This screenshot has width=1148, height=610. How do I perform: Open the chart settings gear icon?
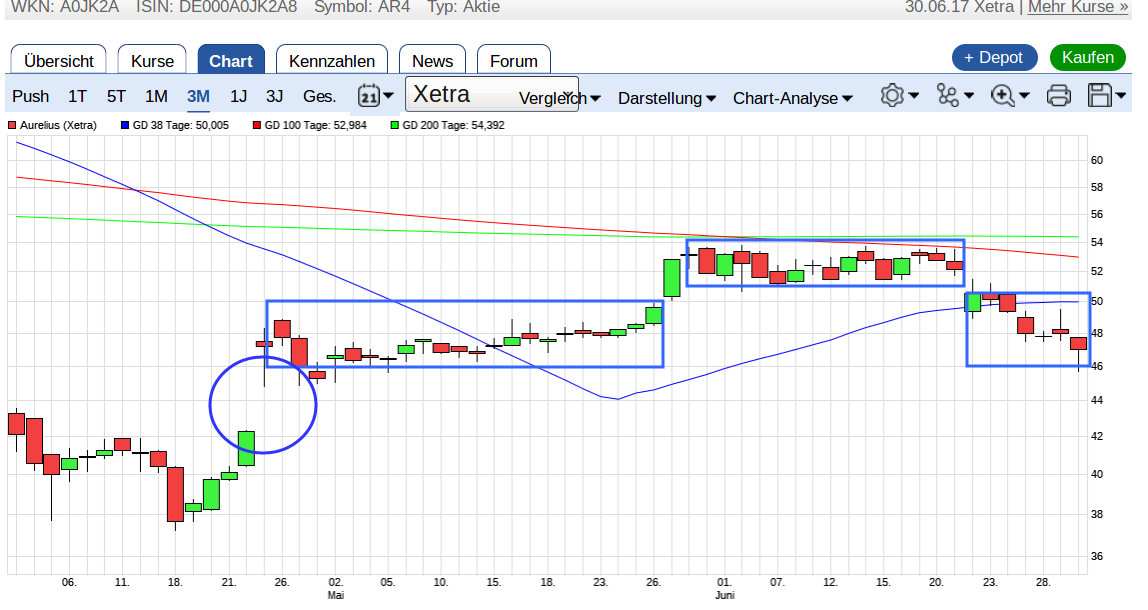pyautogui.click(x=892, y=96)
